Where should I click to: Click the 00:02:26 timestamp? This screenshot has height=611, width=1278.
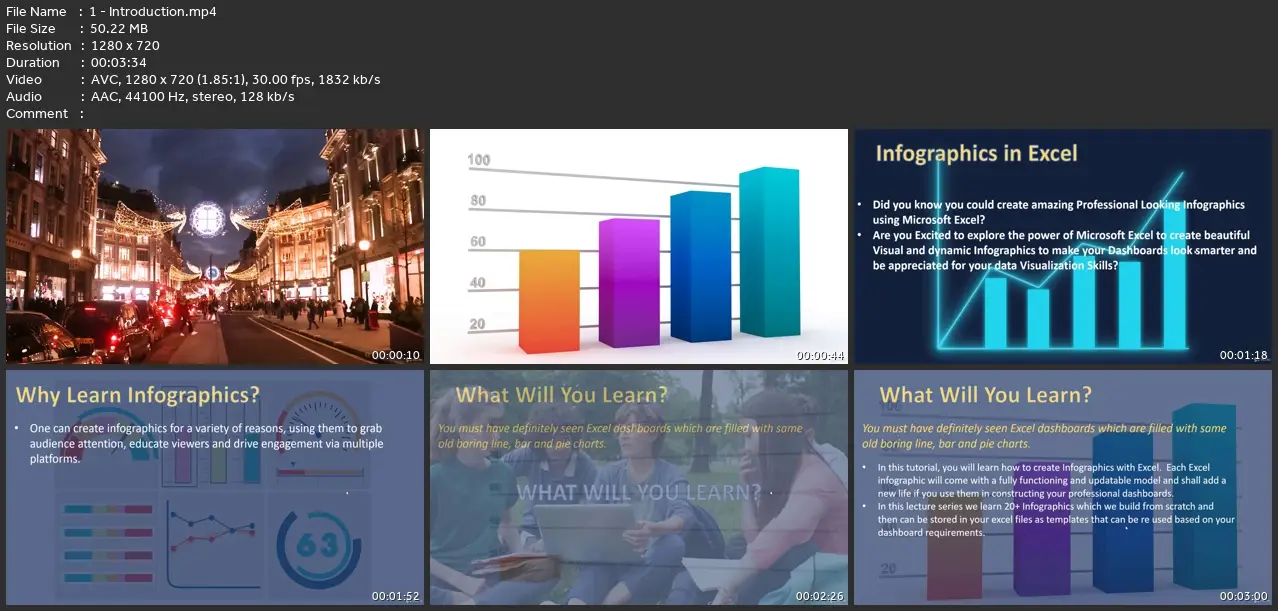click(x=820, y=597)
